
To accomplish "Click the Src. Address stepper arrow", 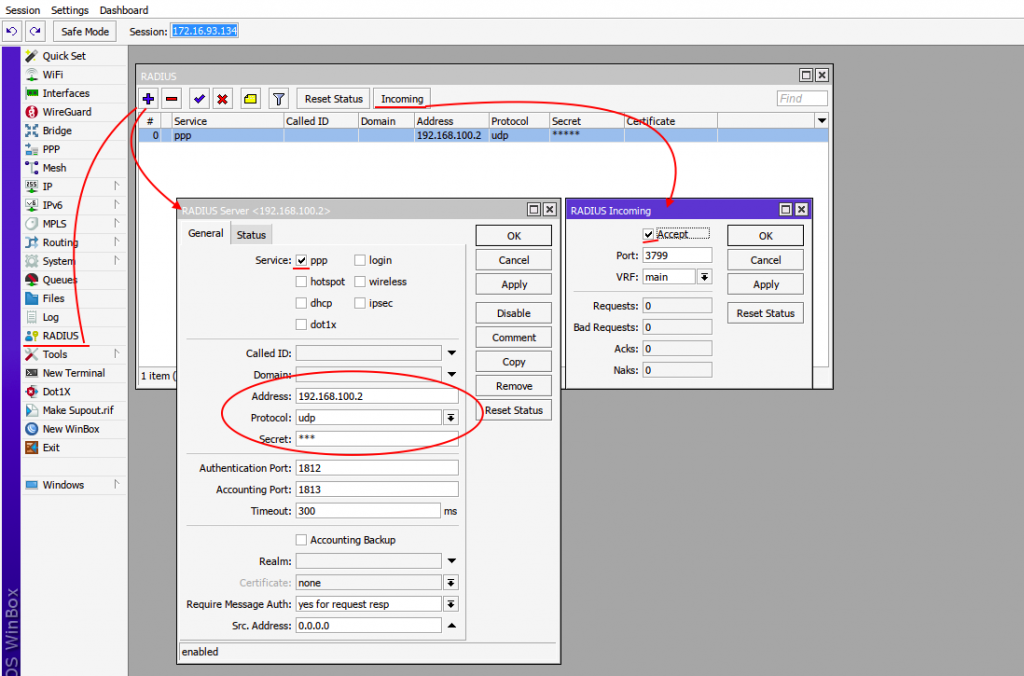I will click(x=452, y=625).
